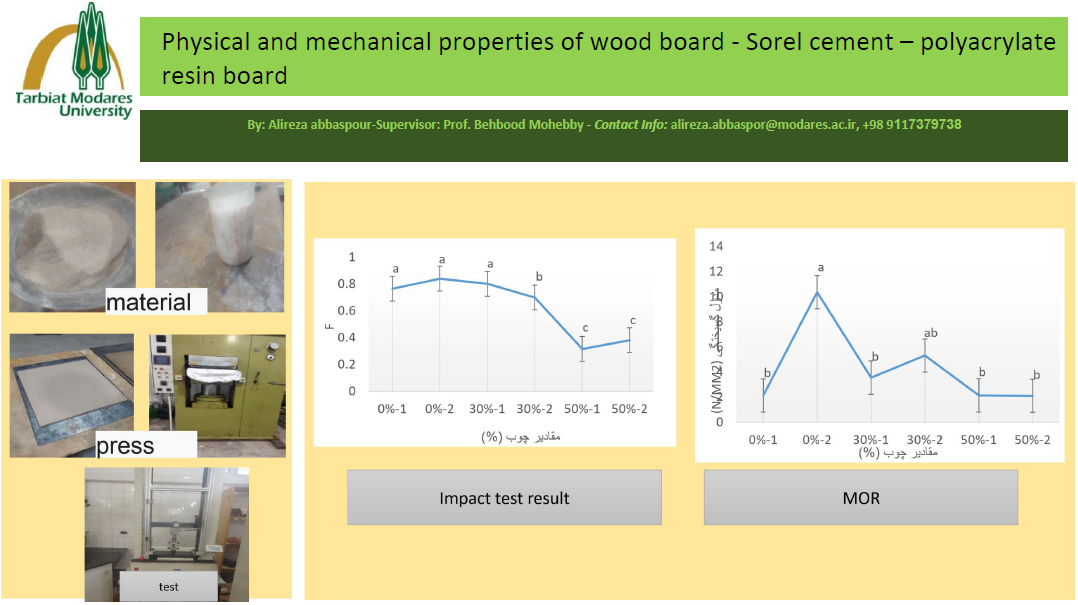Click the MOR chart peak at 0%-2
Viewport: 1078px width, 605px height.
pyautogui.click(x=818, y=292)
